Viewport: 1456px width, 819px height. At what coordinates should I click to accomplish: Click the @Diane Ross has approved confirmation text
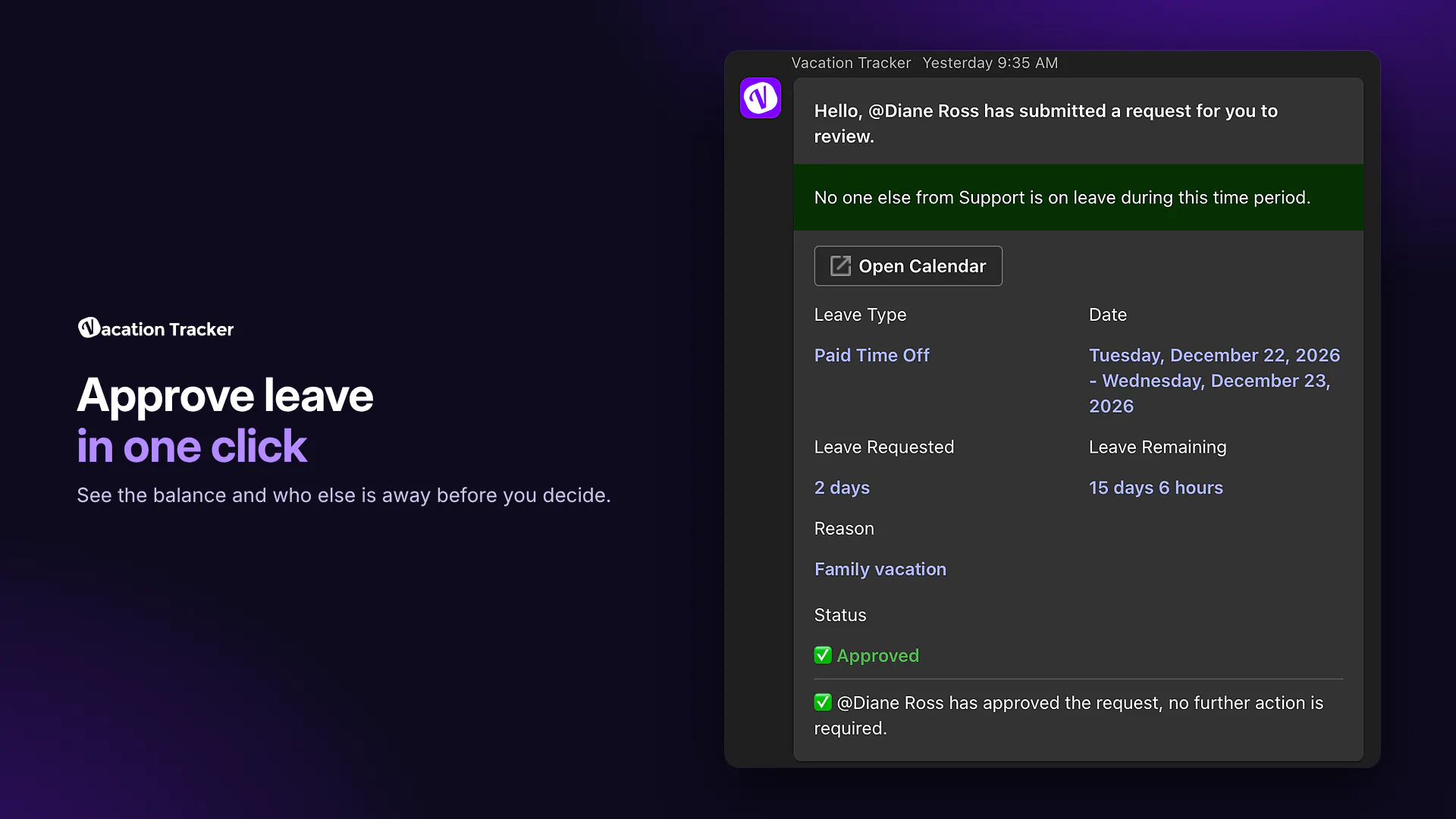click(1068, 715)
